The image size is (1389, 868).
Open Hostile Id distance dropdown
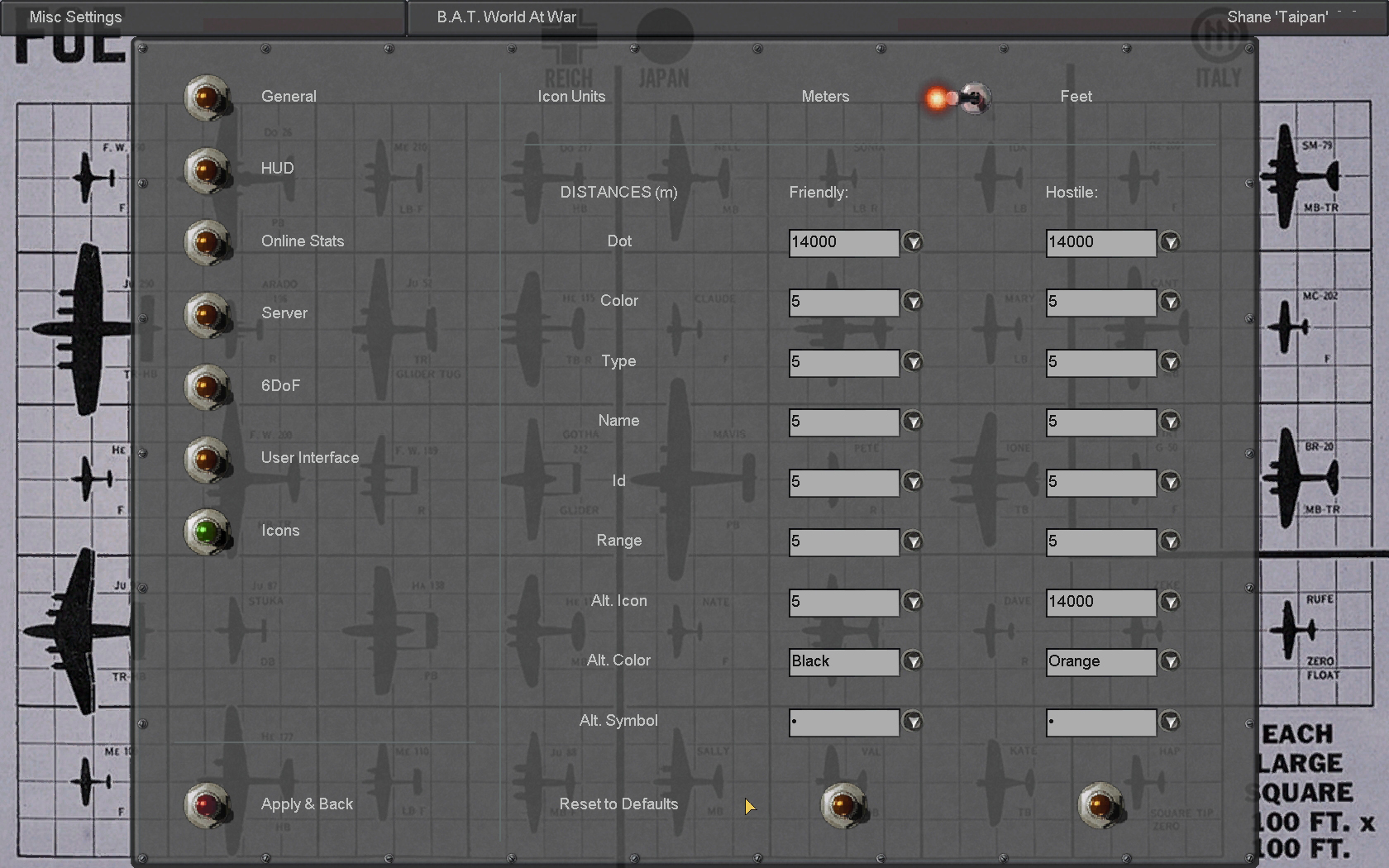pos(1170,482)
